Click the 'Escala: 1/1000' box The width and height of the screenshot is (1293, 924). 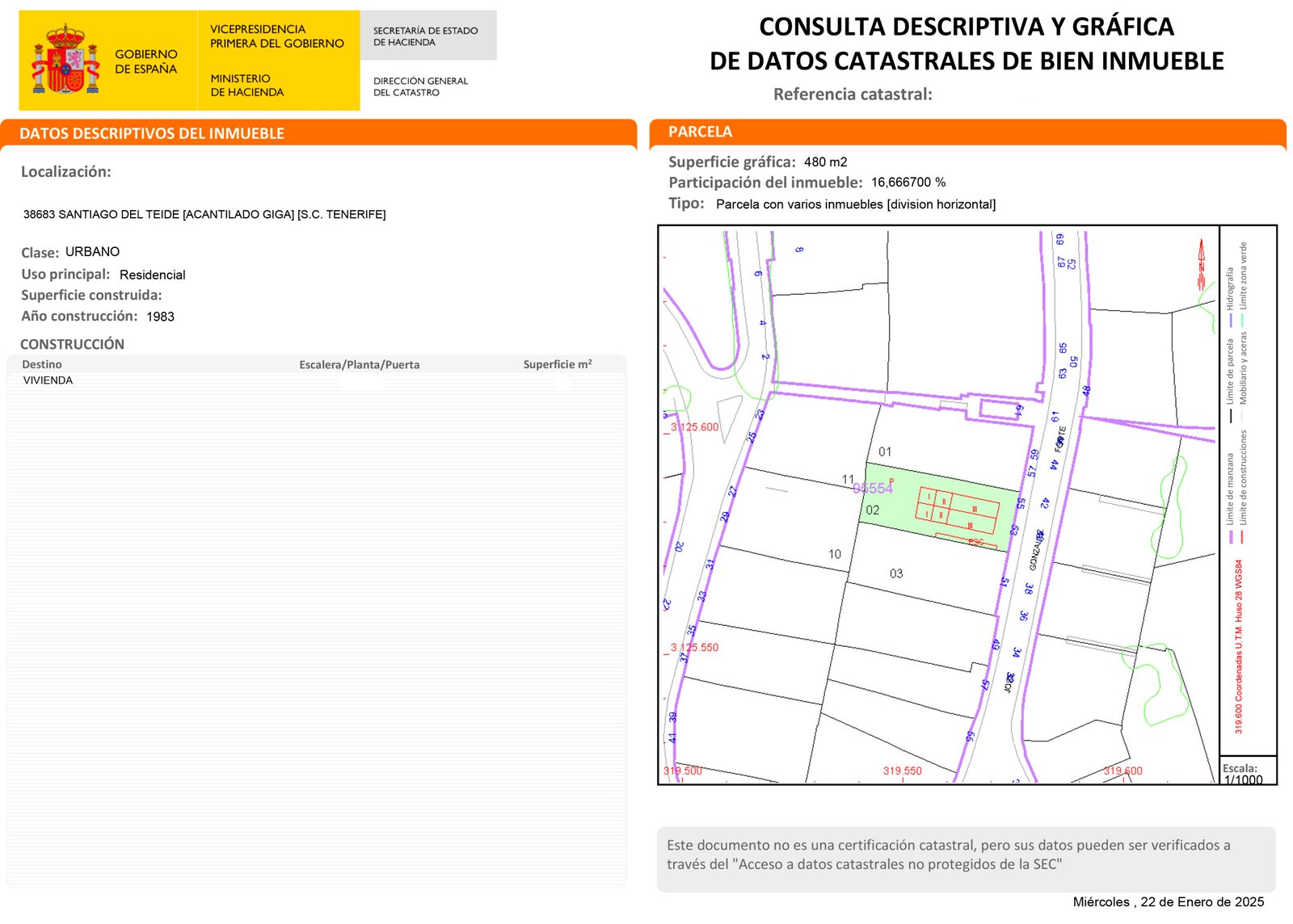1248,771
